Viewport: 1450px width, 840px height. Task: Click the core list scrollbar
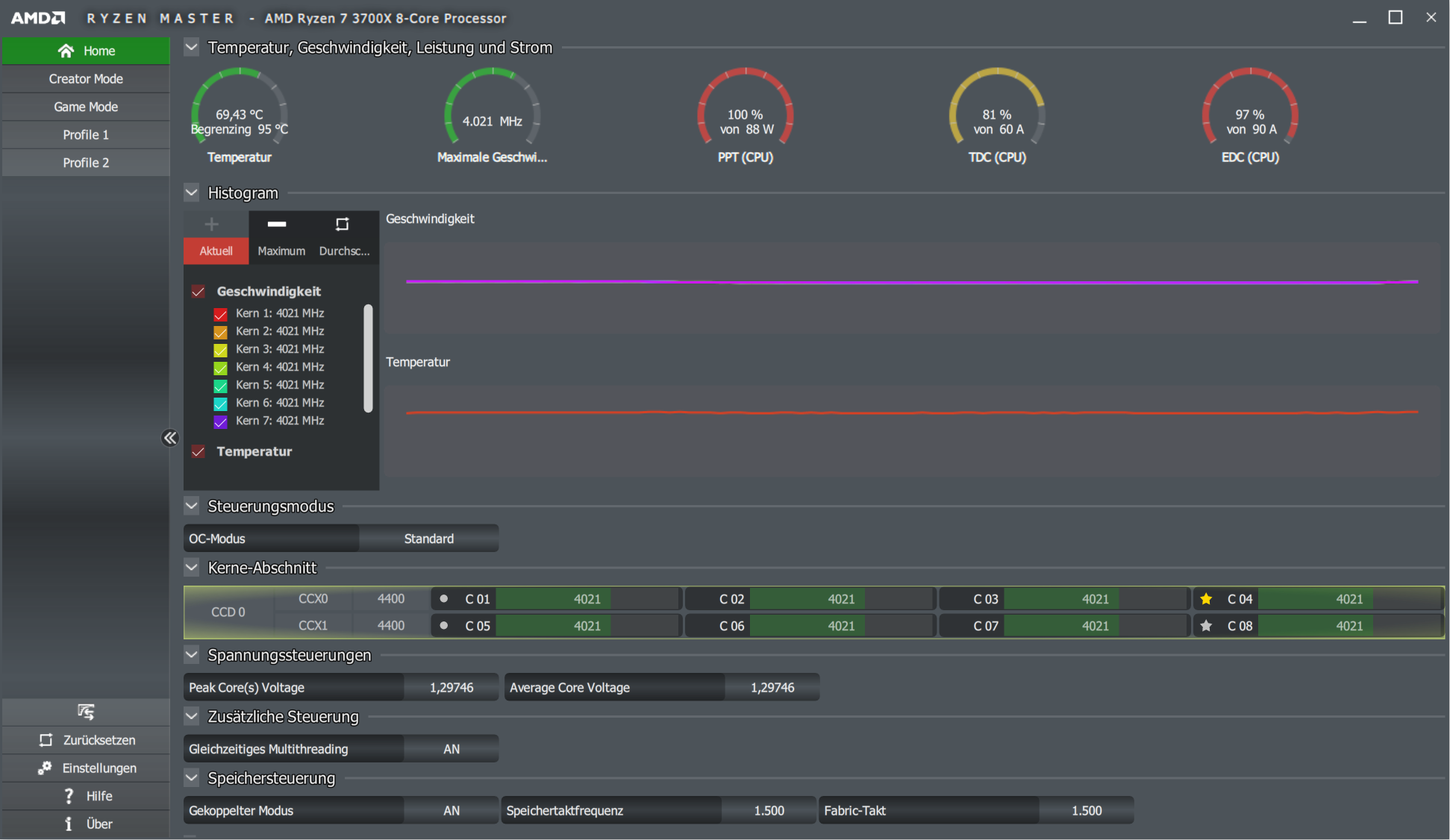pyautogui.click(x=368, y=358)
